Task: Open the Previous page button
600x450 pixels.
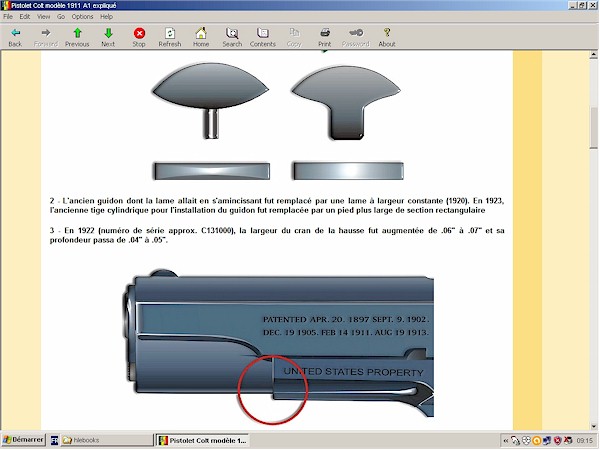Action: click(x=77, y=37)
